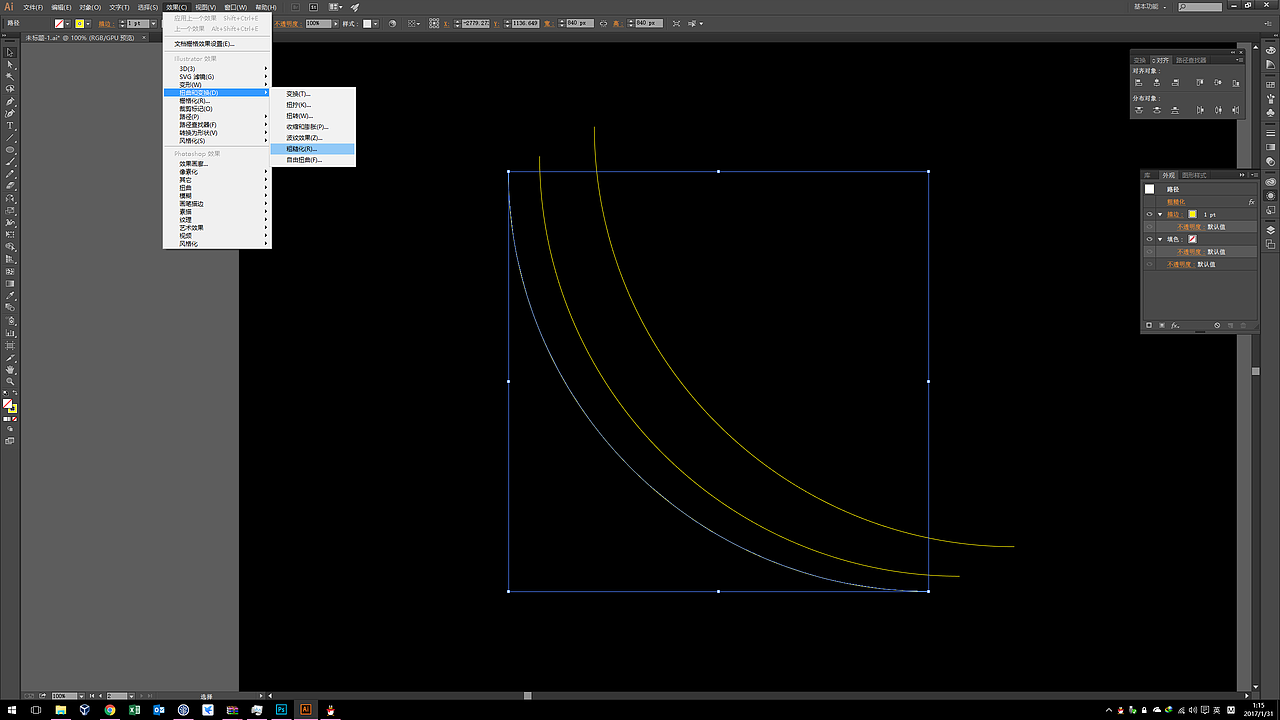
Task: Open Chrome from the taskbar
Action: tap(110, 710)
